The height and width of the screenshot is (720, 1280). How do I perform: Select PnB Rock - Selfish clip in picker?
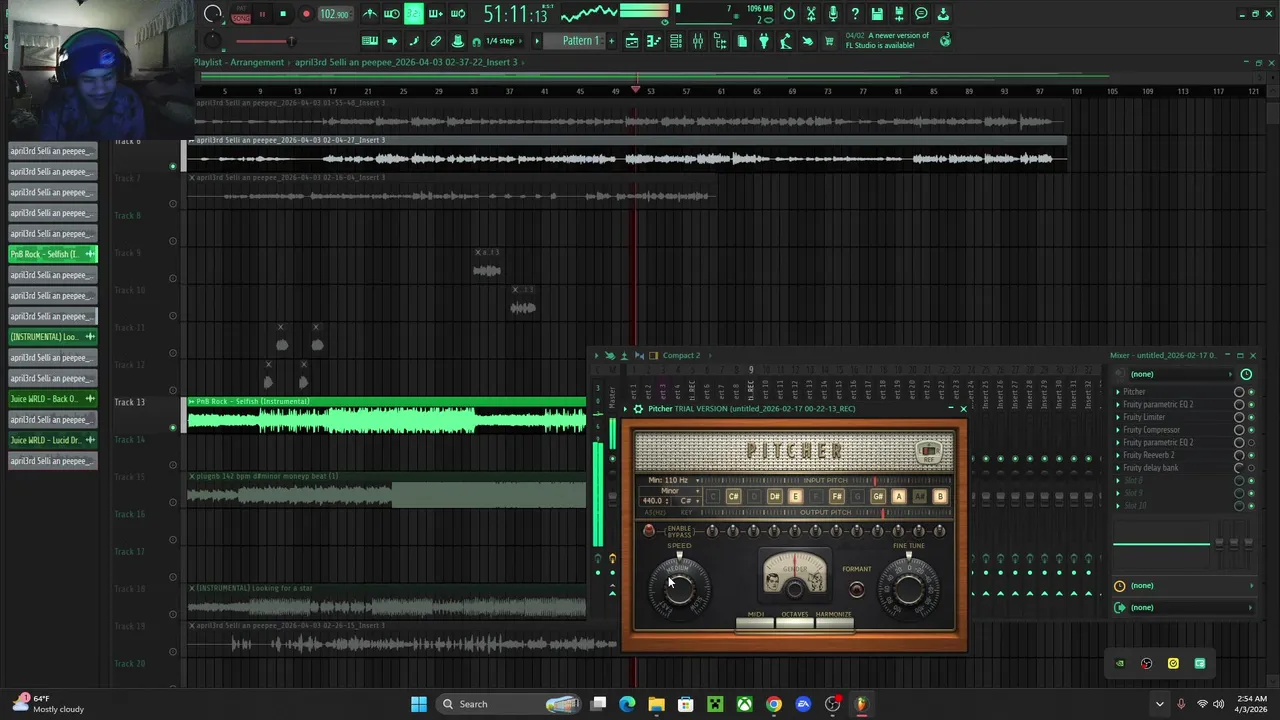[x=53, y=254]
